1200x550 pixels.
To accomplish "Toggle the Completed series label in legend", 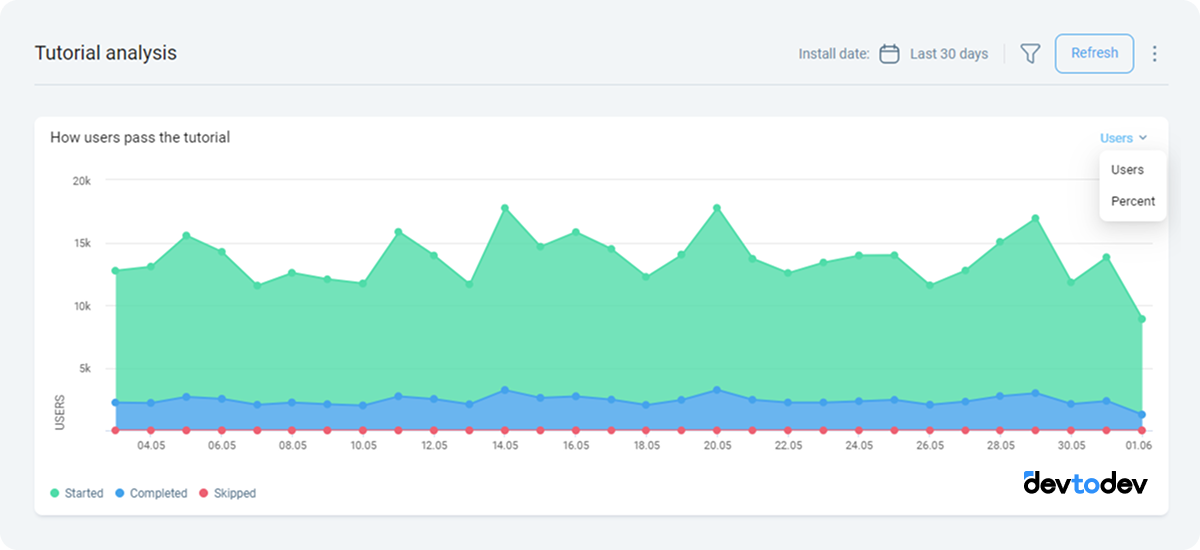I will (x=158, y=494).
